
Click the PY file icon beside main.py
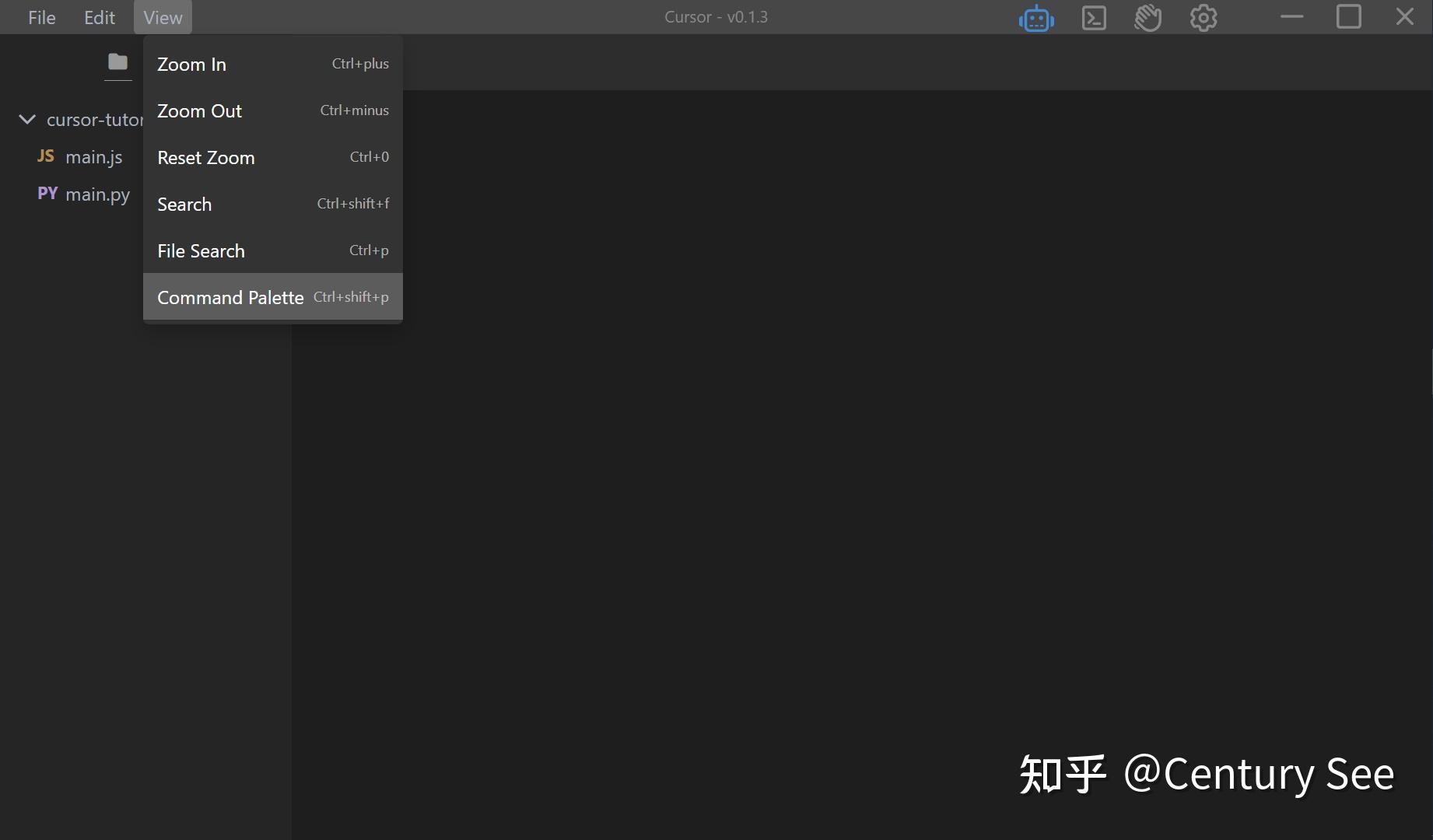[47, 194]
